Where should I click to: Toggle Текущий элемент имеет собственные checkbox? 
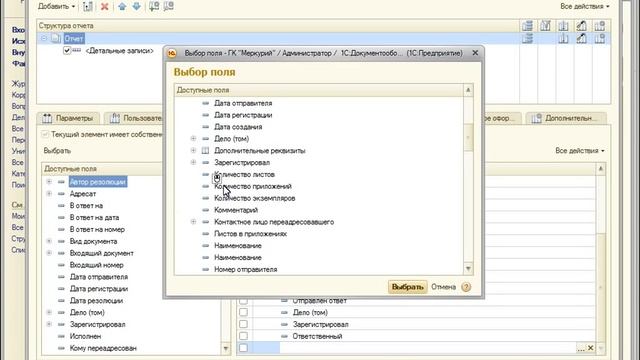tap(45, 134)
